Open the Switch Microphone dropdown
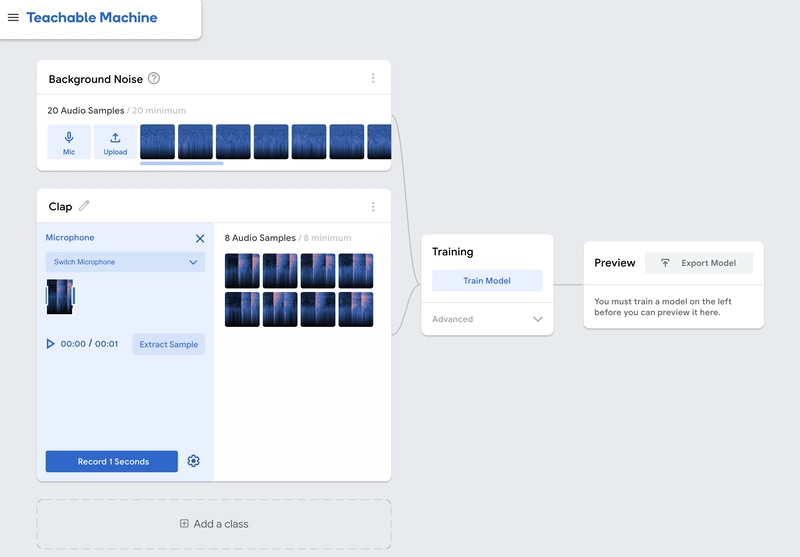800x557 pixels. tap(125, 262)
